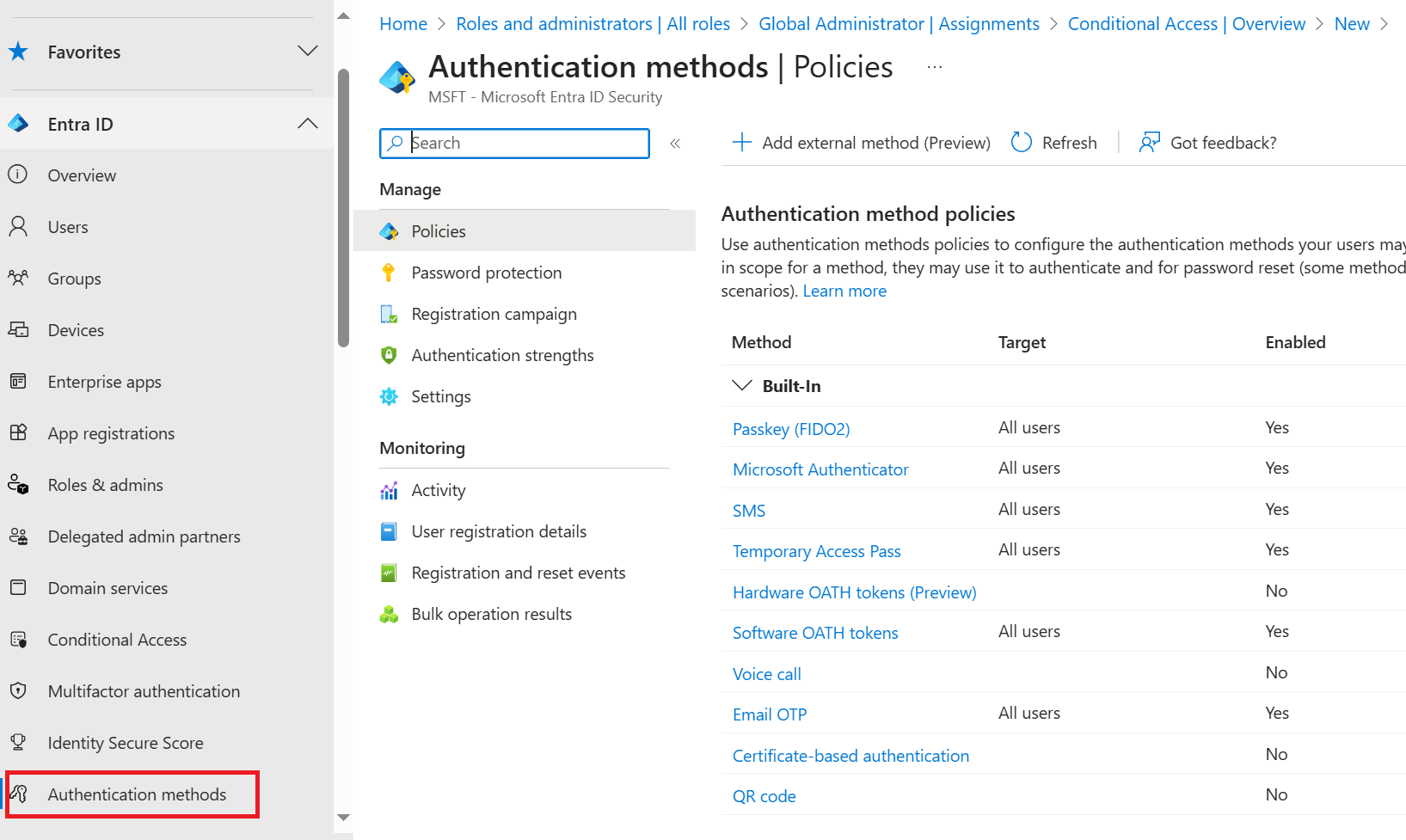Click the plus icon for external method
Viewport: 1406px width, 840px height.
point(741,142)
